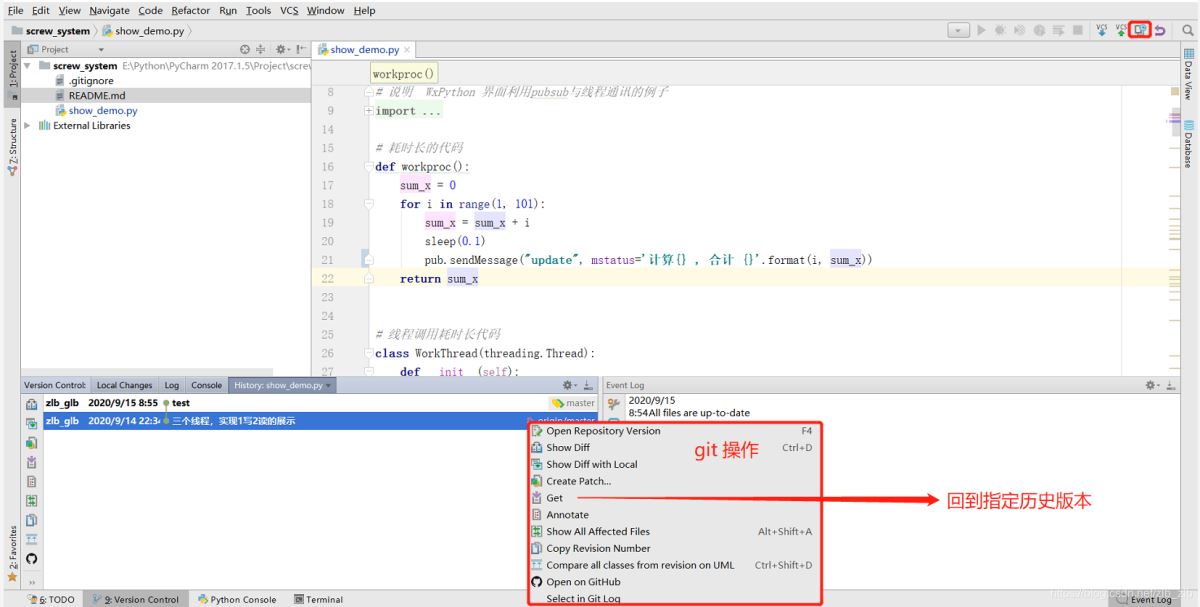
Task: Expand the folded import block
Action: (369, 111)
